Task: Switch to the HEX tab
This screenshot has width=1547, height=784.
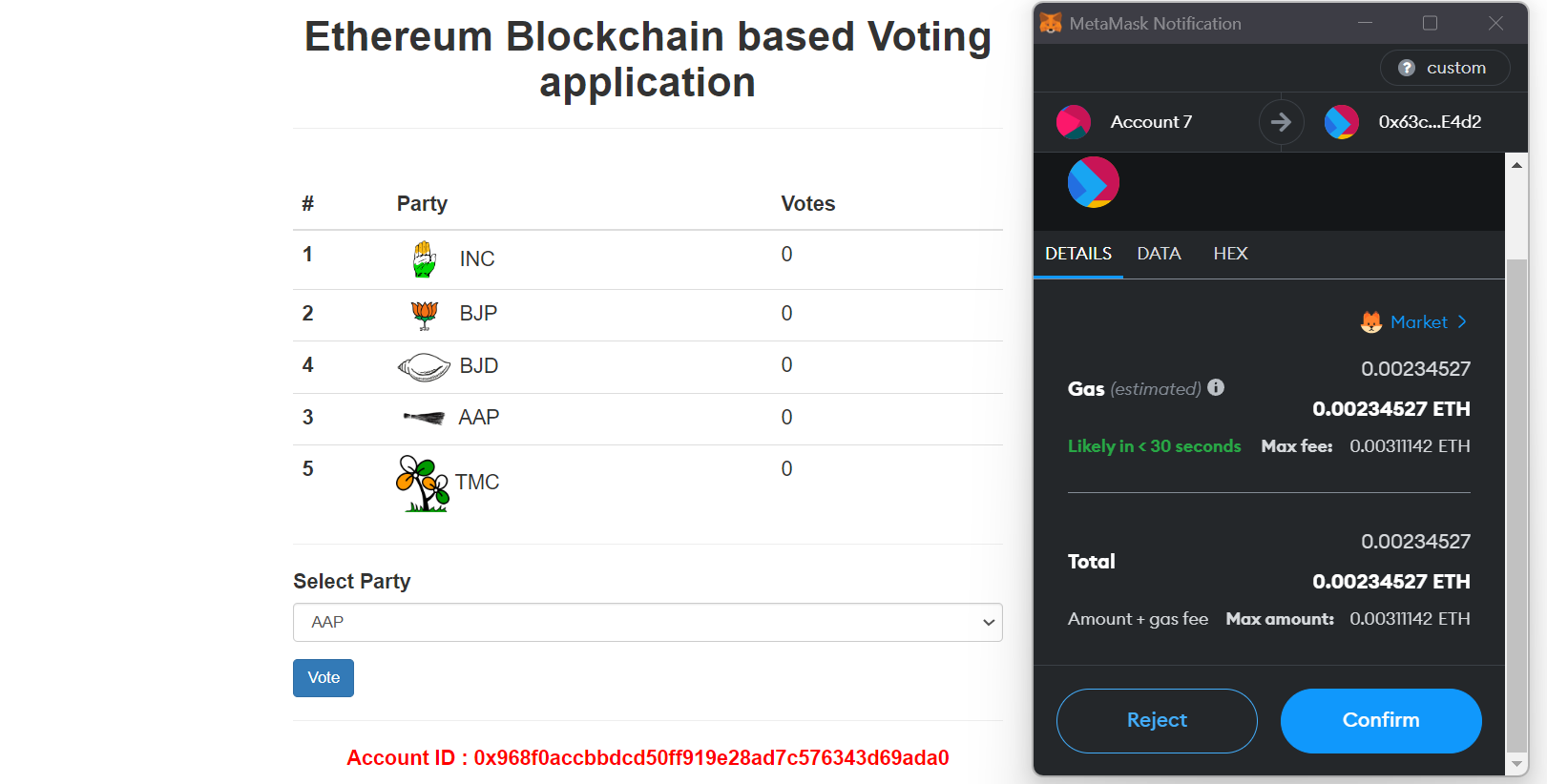Action: [x=1230, y=254]
